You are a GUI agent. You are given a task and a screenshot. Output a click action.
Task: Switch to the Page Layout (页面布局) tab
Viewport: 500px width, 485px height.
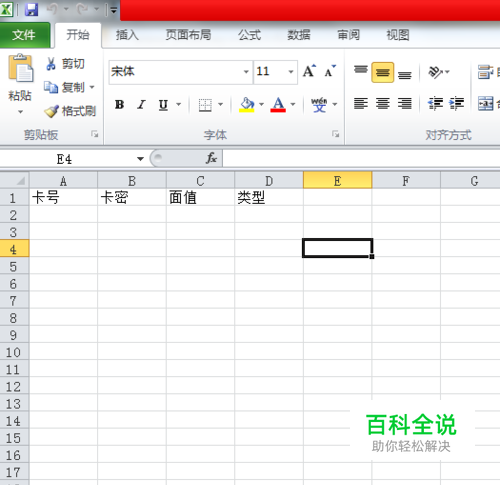(x=188, y=35)
